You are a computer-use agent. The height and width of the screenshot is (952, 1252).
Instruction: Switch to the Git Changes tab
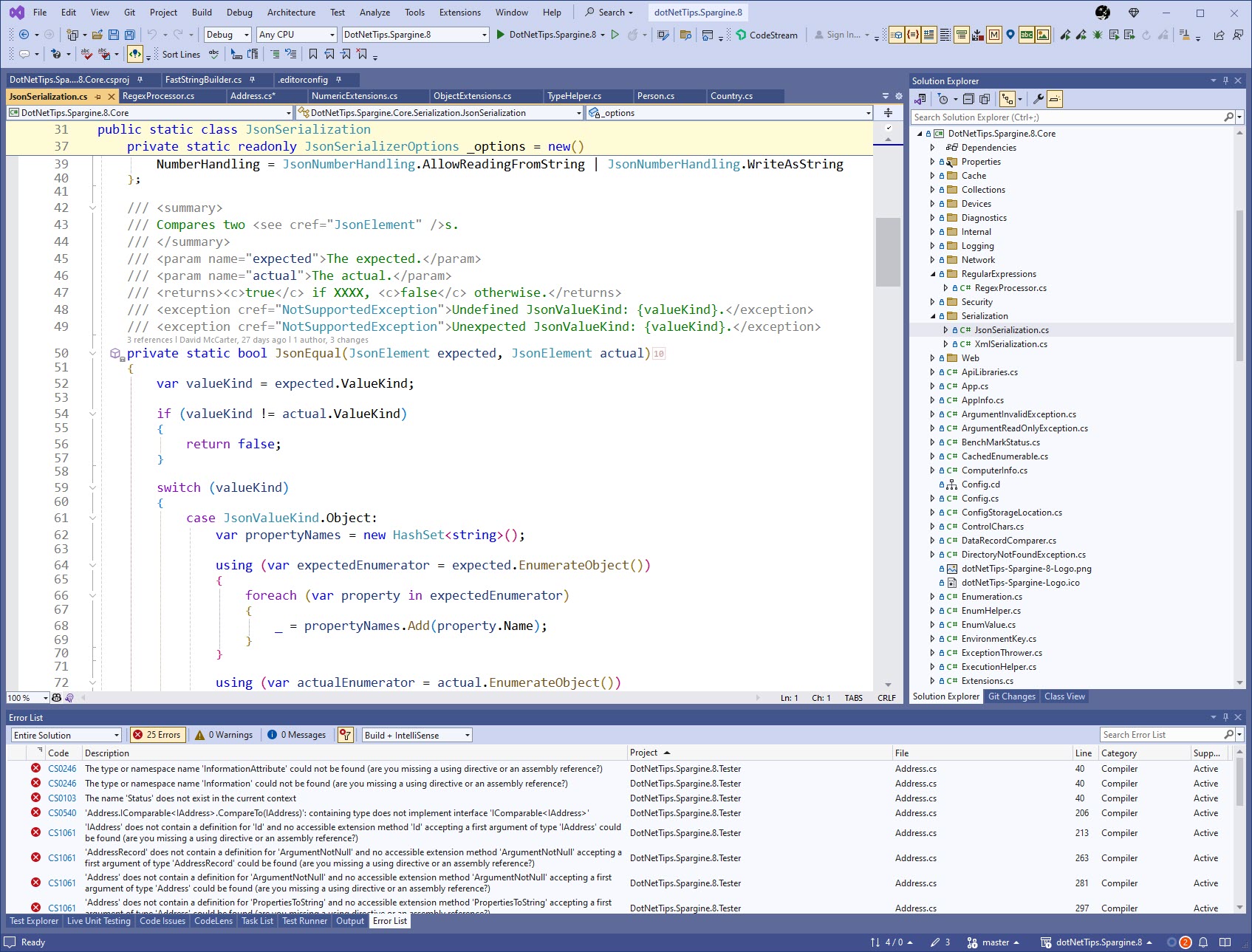[1011, 696]
